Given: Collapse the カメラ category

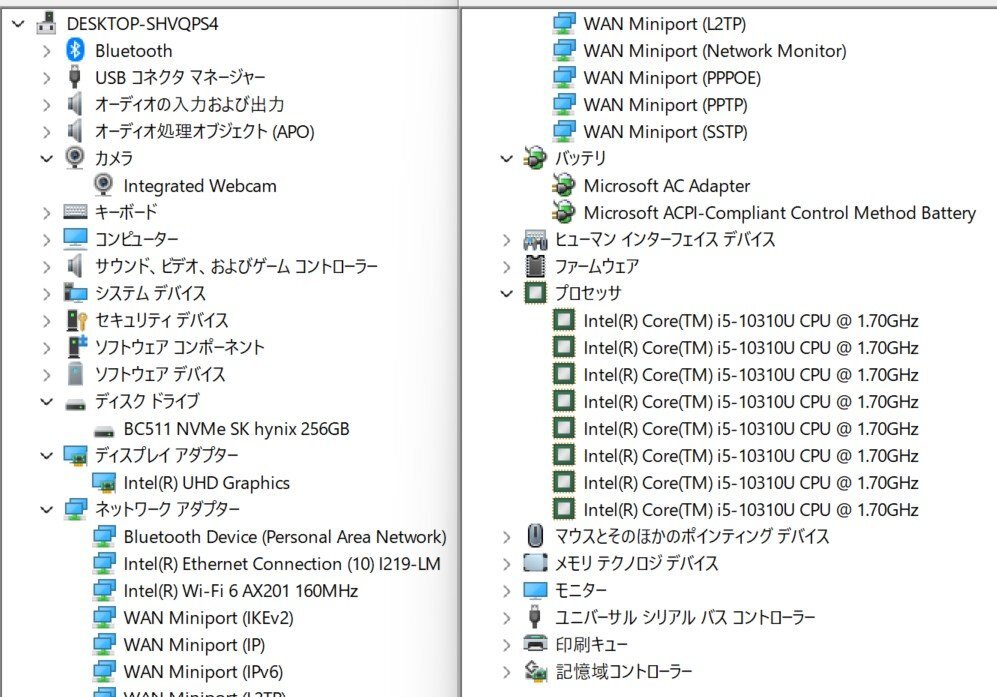Looking at the screenshot, I should point(46,158).
